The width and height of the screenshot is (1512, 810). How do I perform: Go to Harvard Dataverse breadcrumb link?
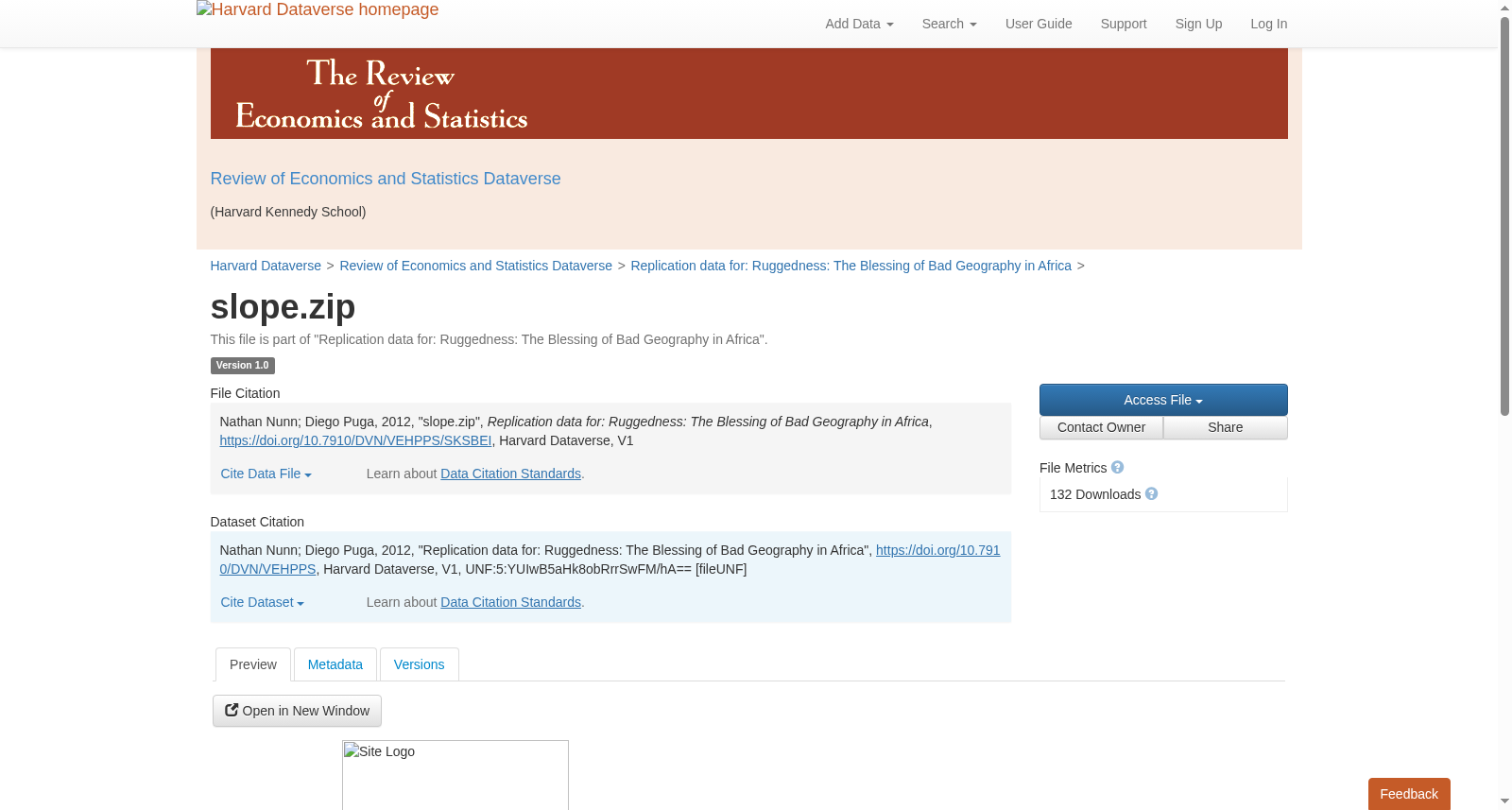pos(266,266)
